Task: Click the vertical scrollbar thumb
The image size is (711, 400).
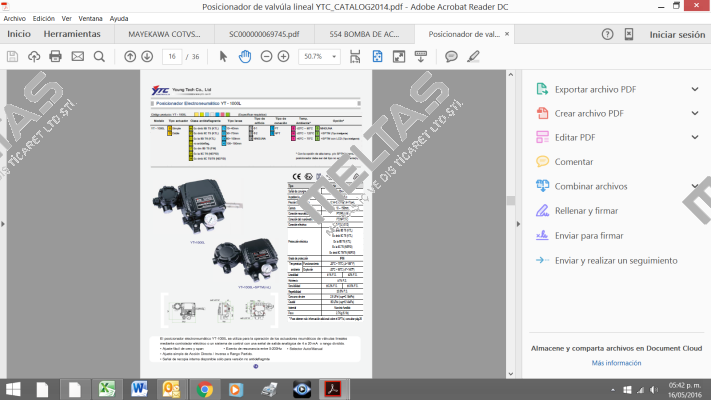Action: (511, 200)
